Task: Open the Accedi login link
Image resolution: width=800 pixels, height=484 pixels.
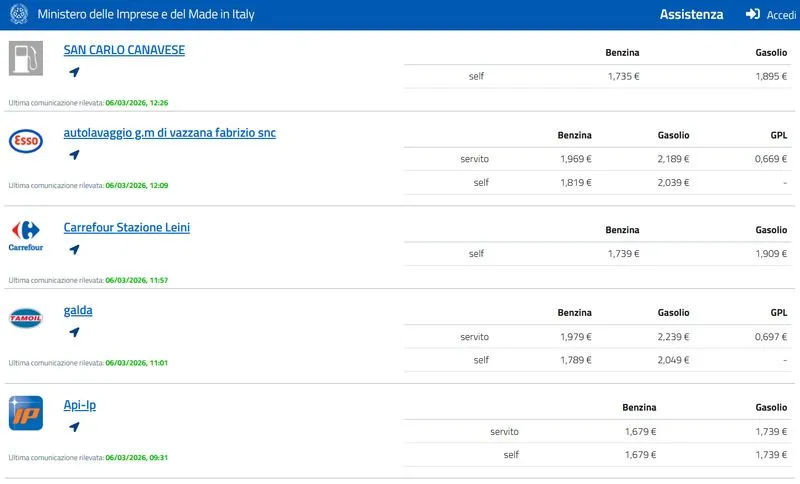Action: click(780, 15)
